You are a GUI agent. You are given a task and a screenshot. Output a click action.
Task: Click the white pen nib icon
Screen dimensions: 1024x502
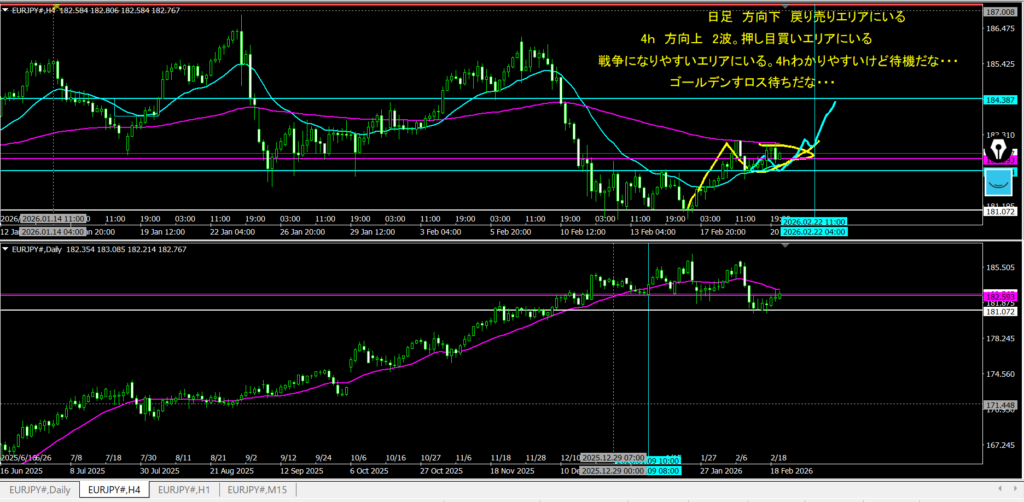999,151
